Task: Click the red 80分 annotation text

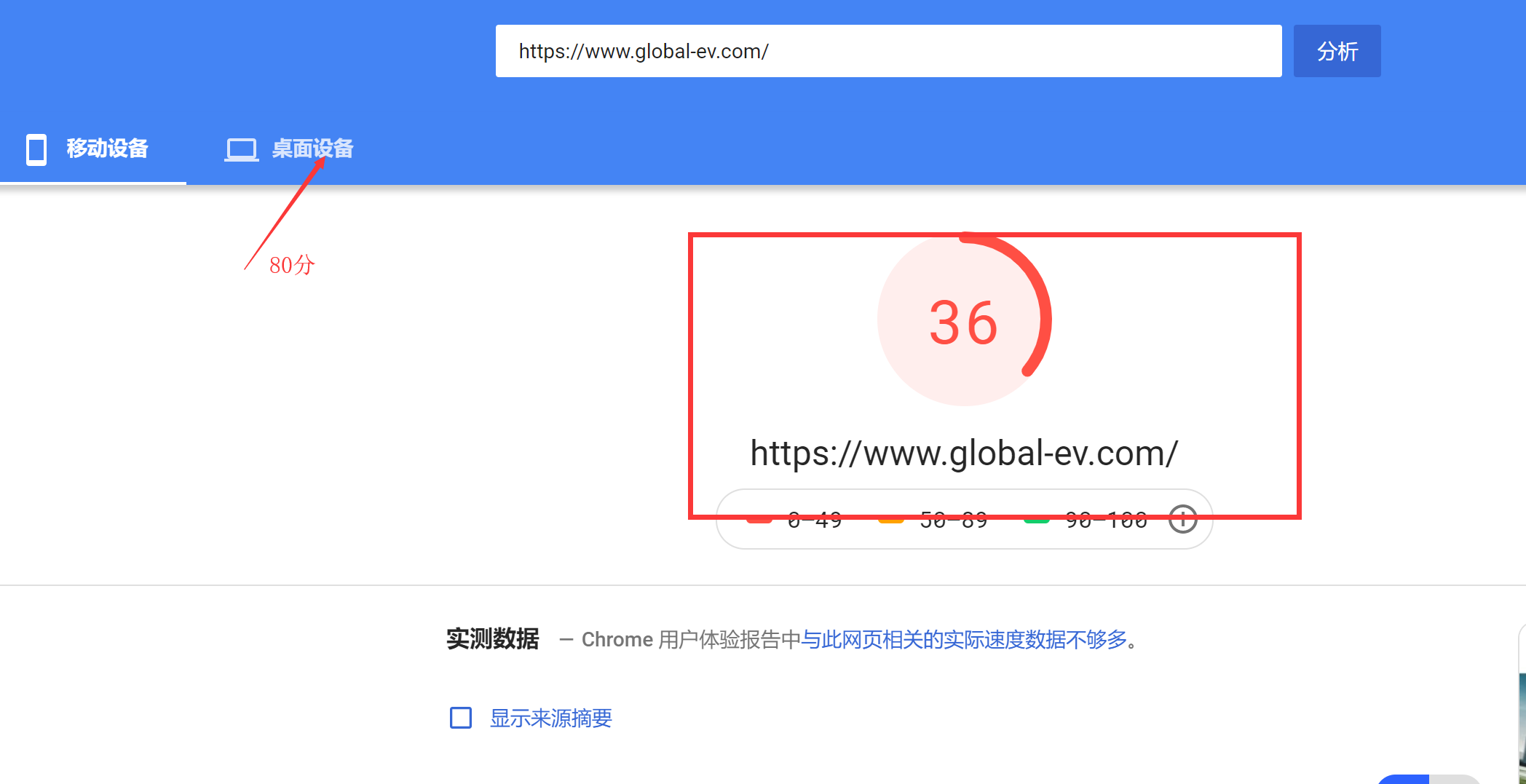Action: [x=291, y=265]
